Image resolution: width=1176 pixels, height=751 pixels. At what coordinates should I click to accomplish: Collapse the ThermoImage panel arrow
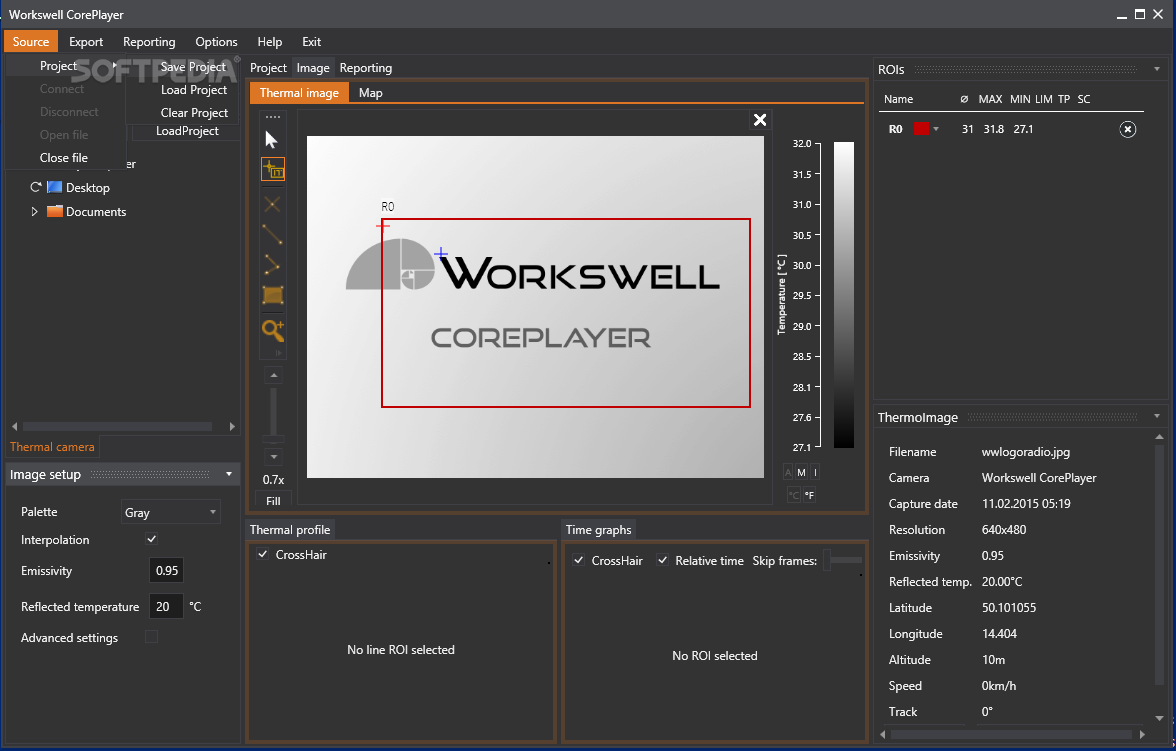point(1156,416)
